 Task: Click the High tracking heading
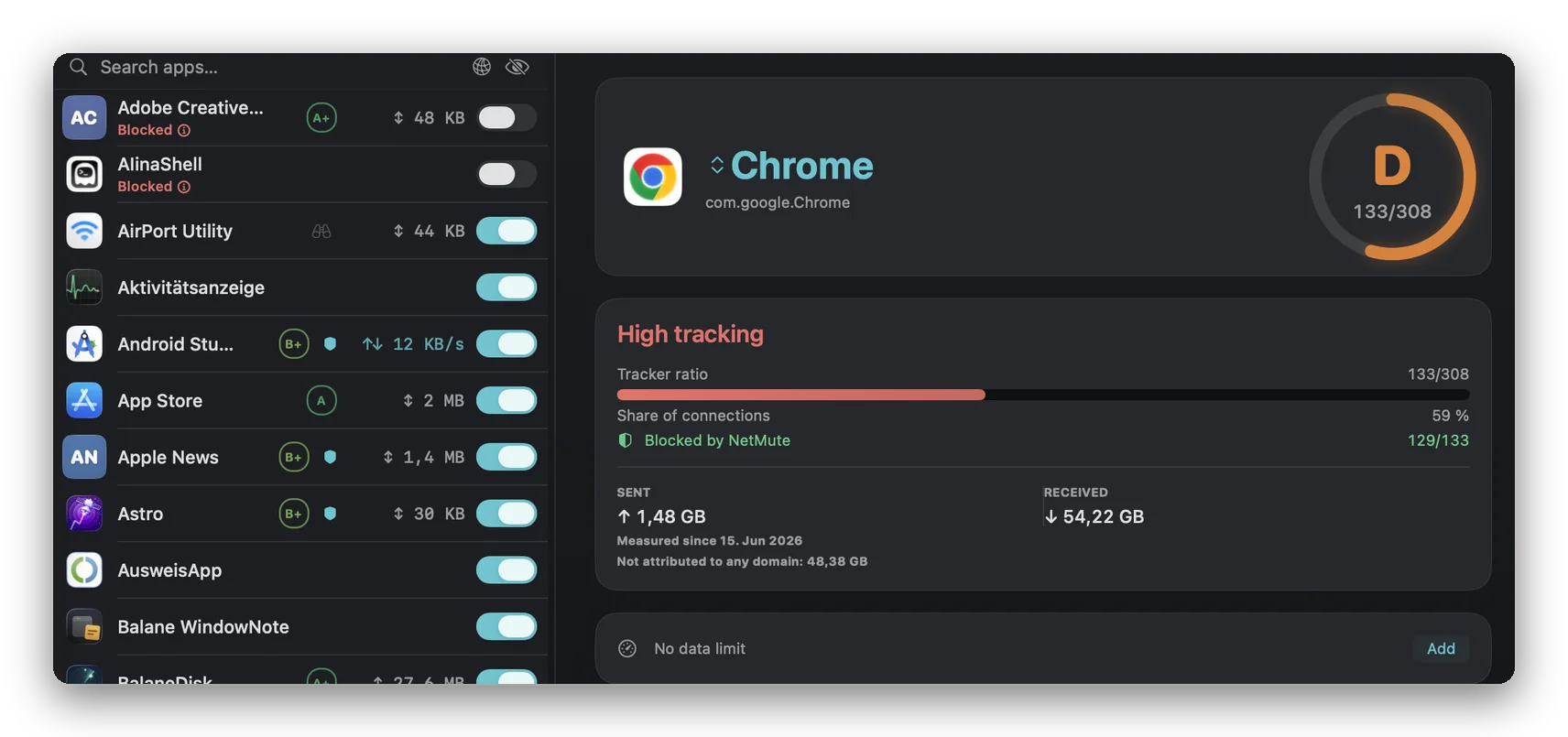pos(691,334)
